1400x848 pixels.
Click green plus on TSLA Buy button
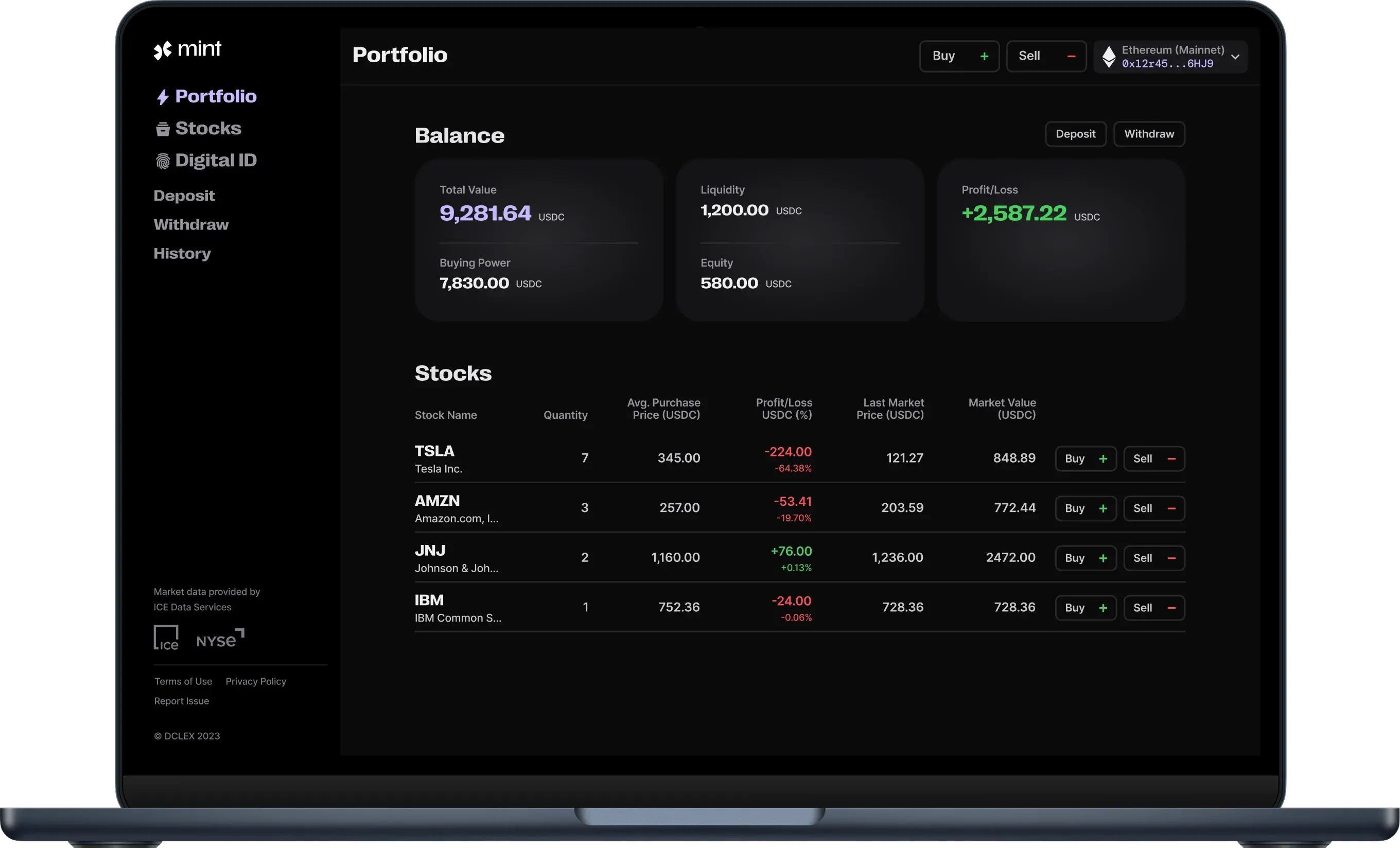coord(1103,459)
